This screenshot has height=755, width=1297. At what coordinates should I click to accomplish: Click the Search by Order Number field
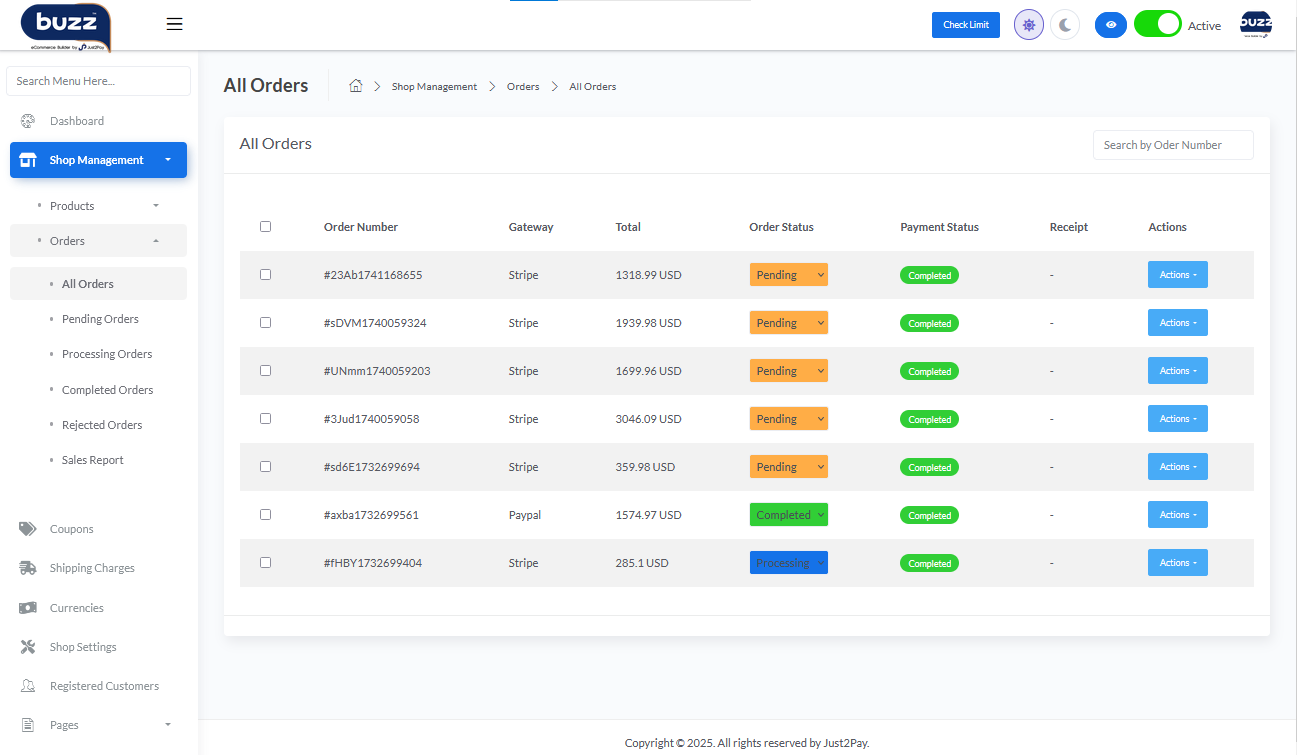[x=1172, y=145]
